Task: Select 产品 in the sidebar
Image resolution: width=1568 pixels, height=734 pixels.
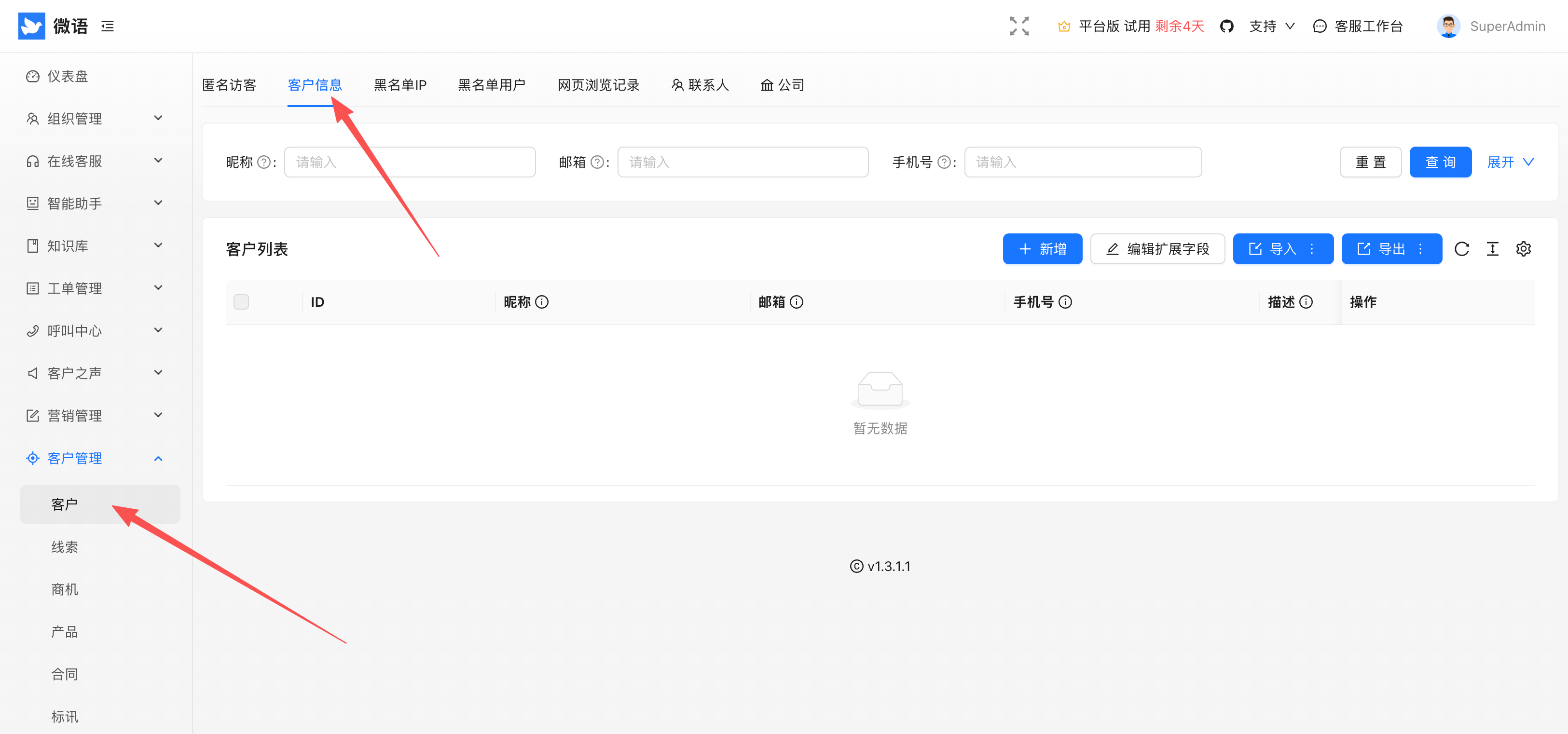Action: (100, 632)
